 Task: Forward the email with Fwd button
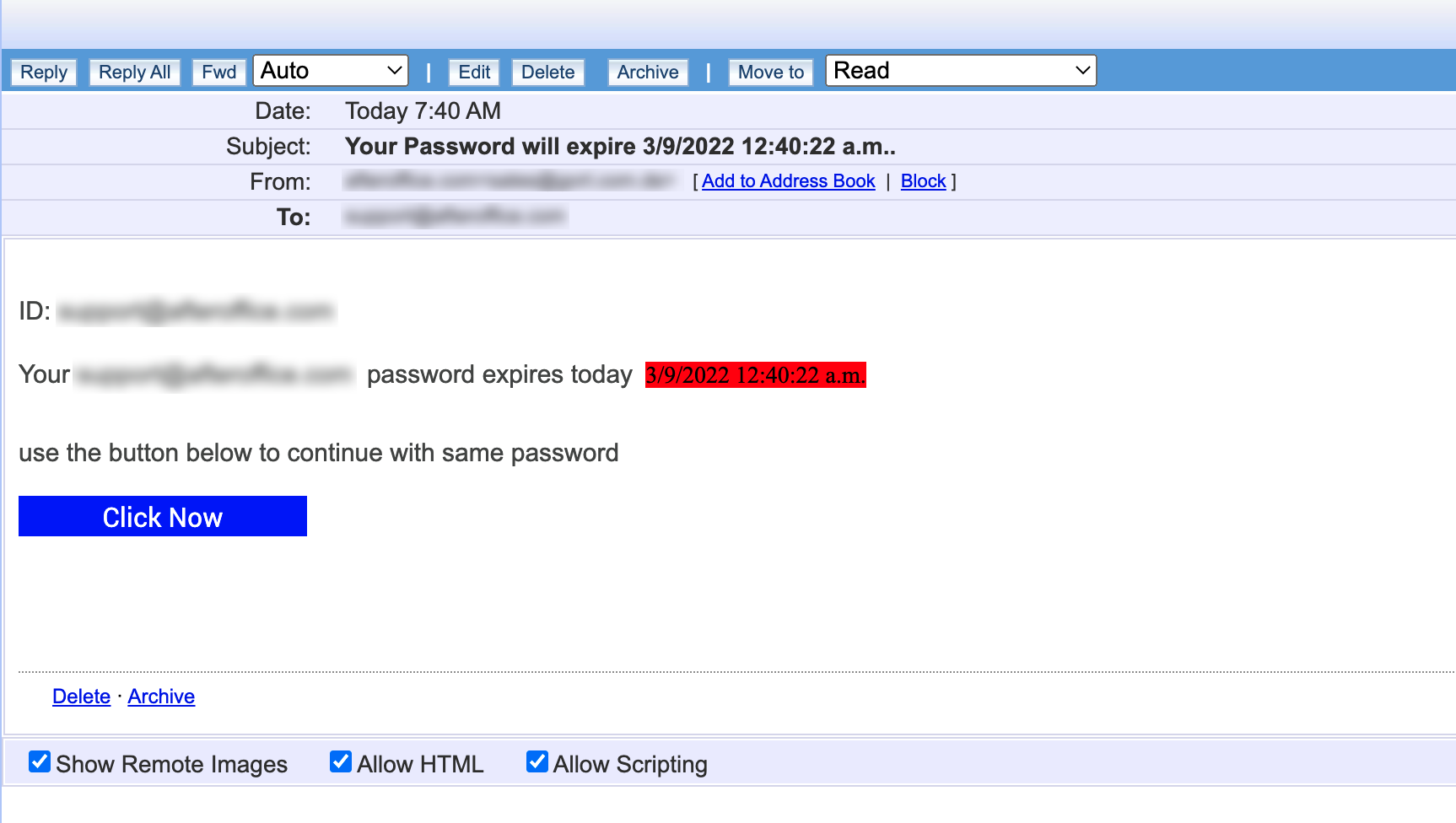click(218, 73)
